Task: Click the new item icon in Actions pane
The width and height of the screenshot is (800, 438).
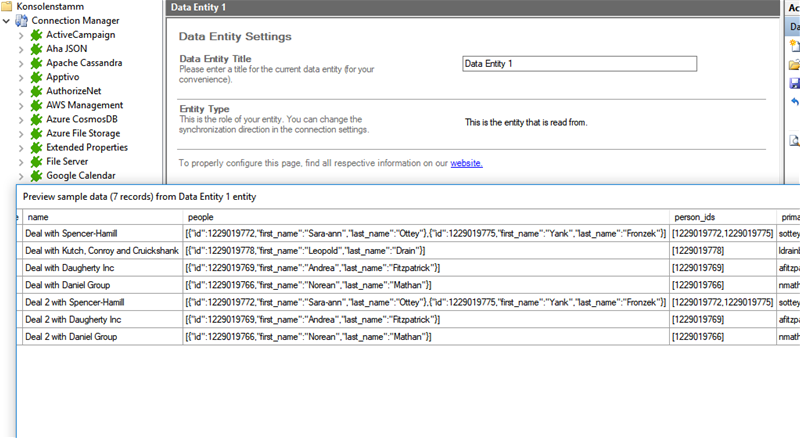Action: tap(794, 46)
